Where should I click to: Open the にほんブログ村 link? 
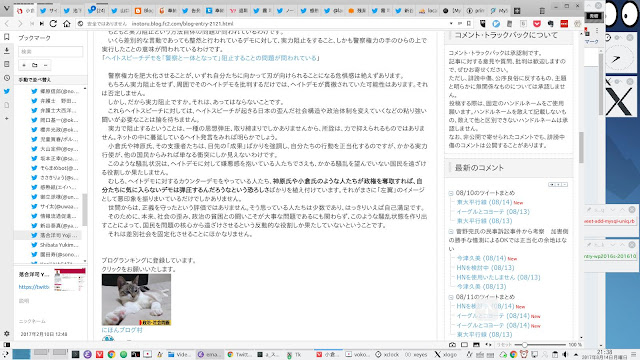(x=122, y=330)
